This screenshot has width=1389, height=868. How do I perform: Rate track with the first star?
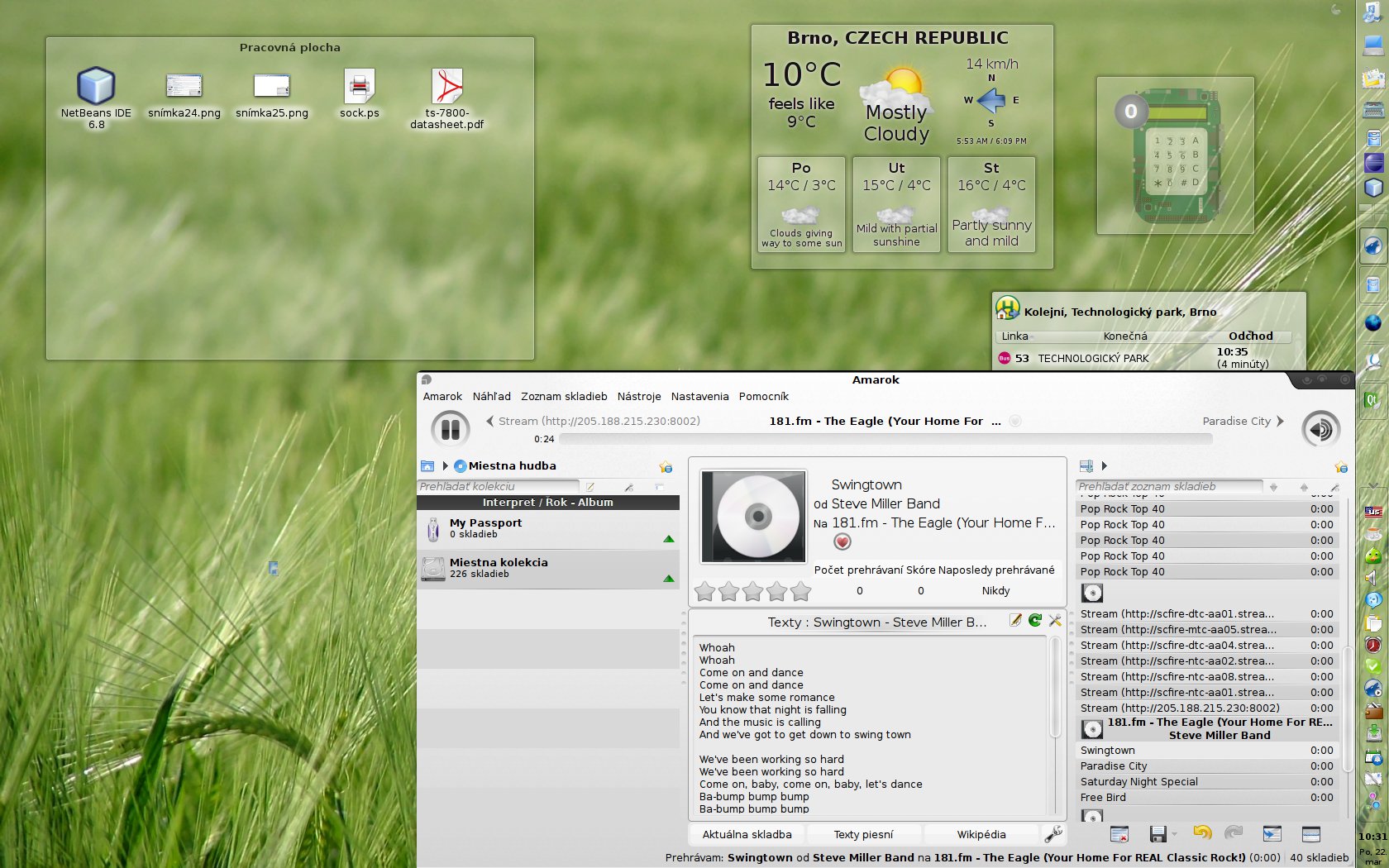pos(704,591)
